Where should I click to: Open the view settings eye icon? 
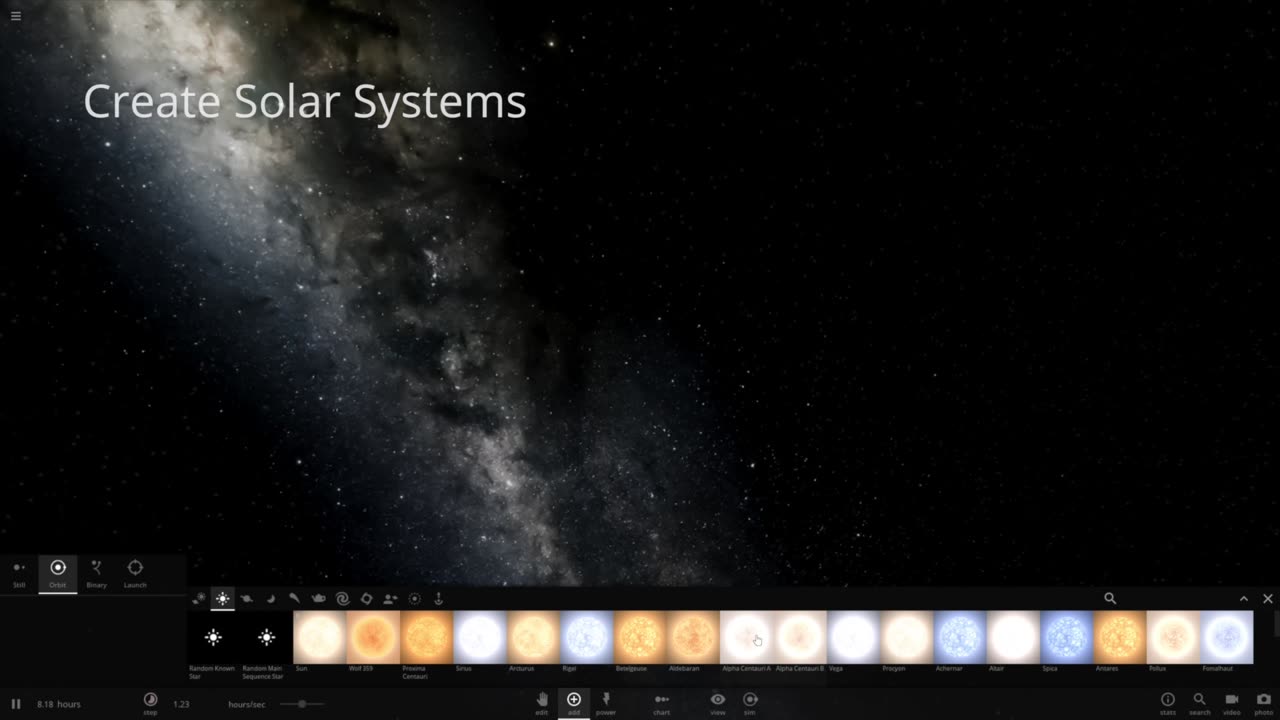(x=718, y=702)
